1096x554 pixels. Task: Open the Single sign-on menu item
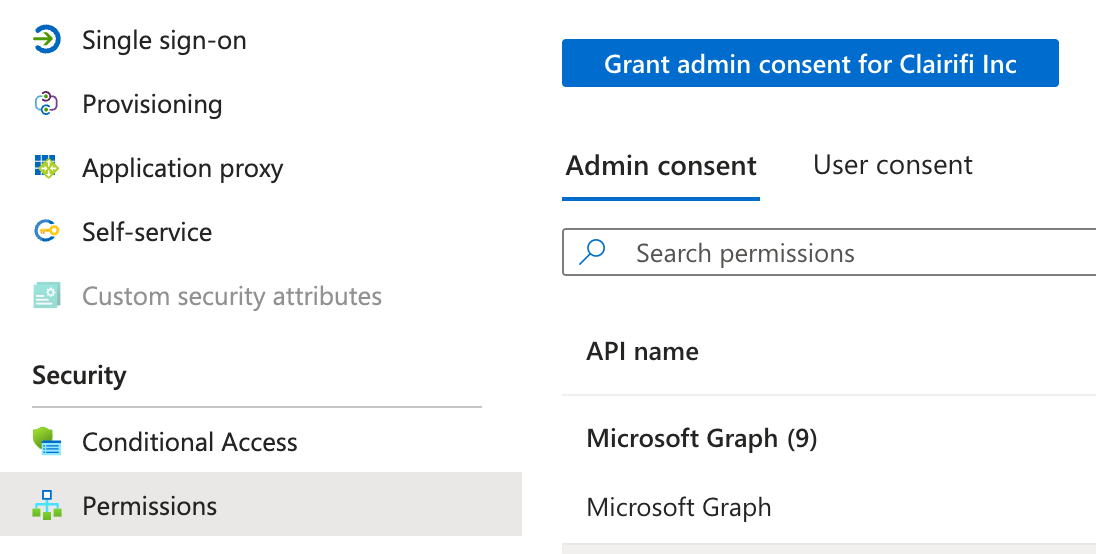[x=164, y=40]
